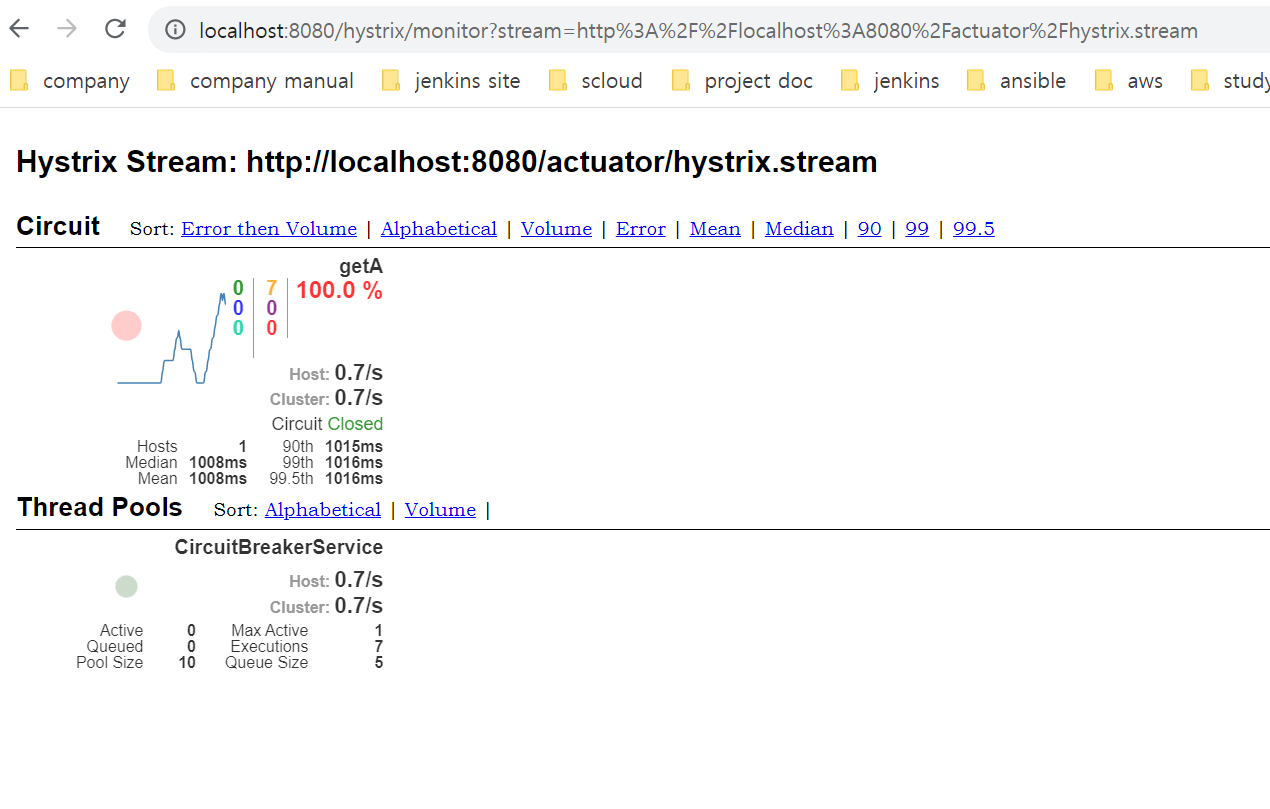Click the Max Active value 1
The image size is (1270, 809).
pyautogui.click(x=379, y=631)
